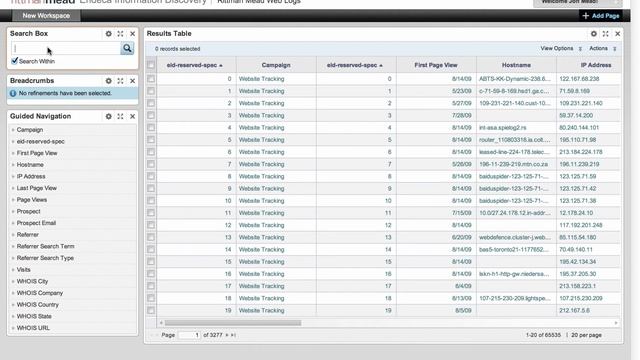Expand the Page Views refinement

coord(31,200)
